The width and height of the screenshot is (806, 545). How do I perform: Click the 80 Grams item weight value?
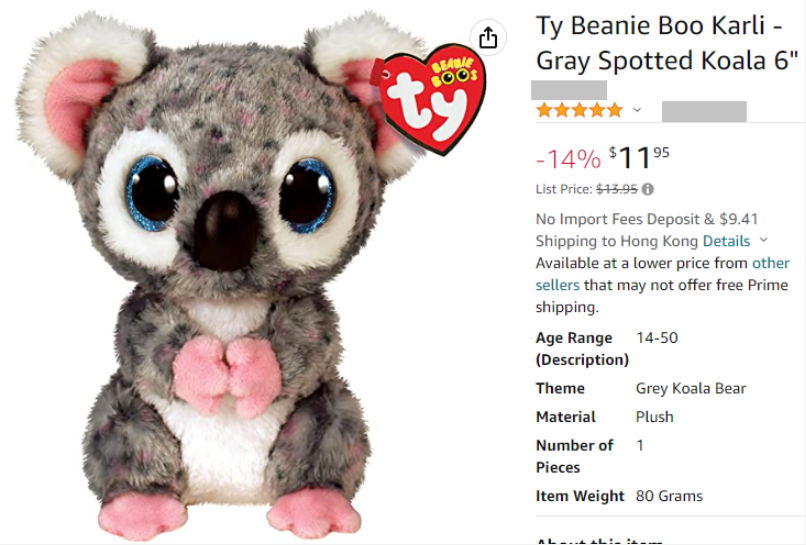(669, 496)
